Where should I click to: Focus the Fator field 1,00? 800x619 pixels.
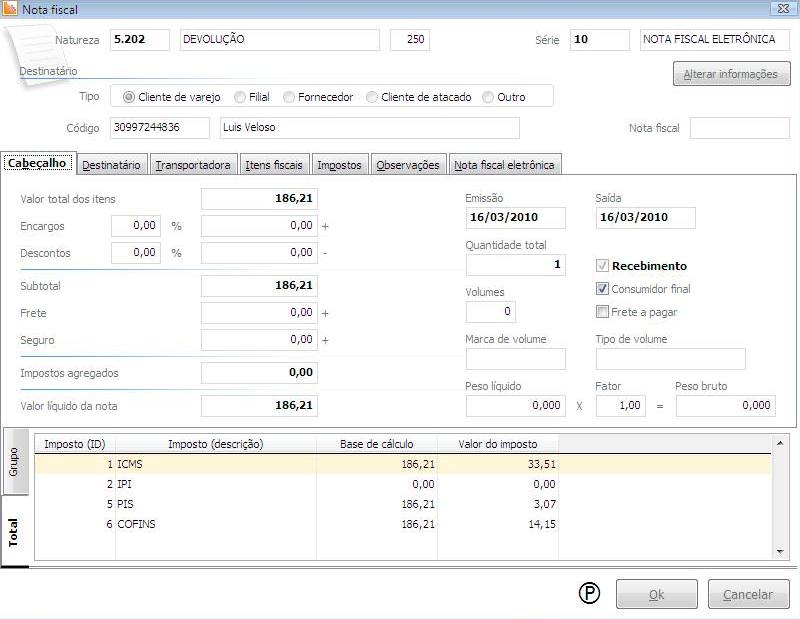(x=620, y=406)
